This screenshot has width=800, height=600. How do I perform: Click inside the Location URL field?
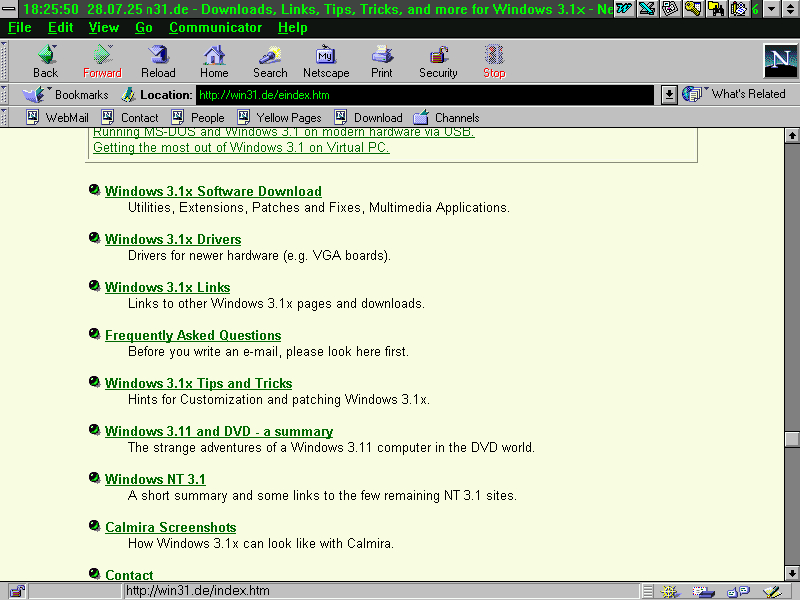(420, 95)
